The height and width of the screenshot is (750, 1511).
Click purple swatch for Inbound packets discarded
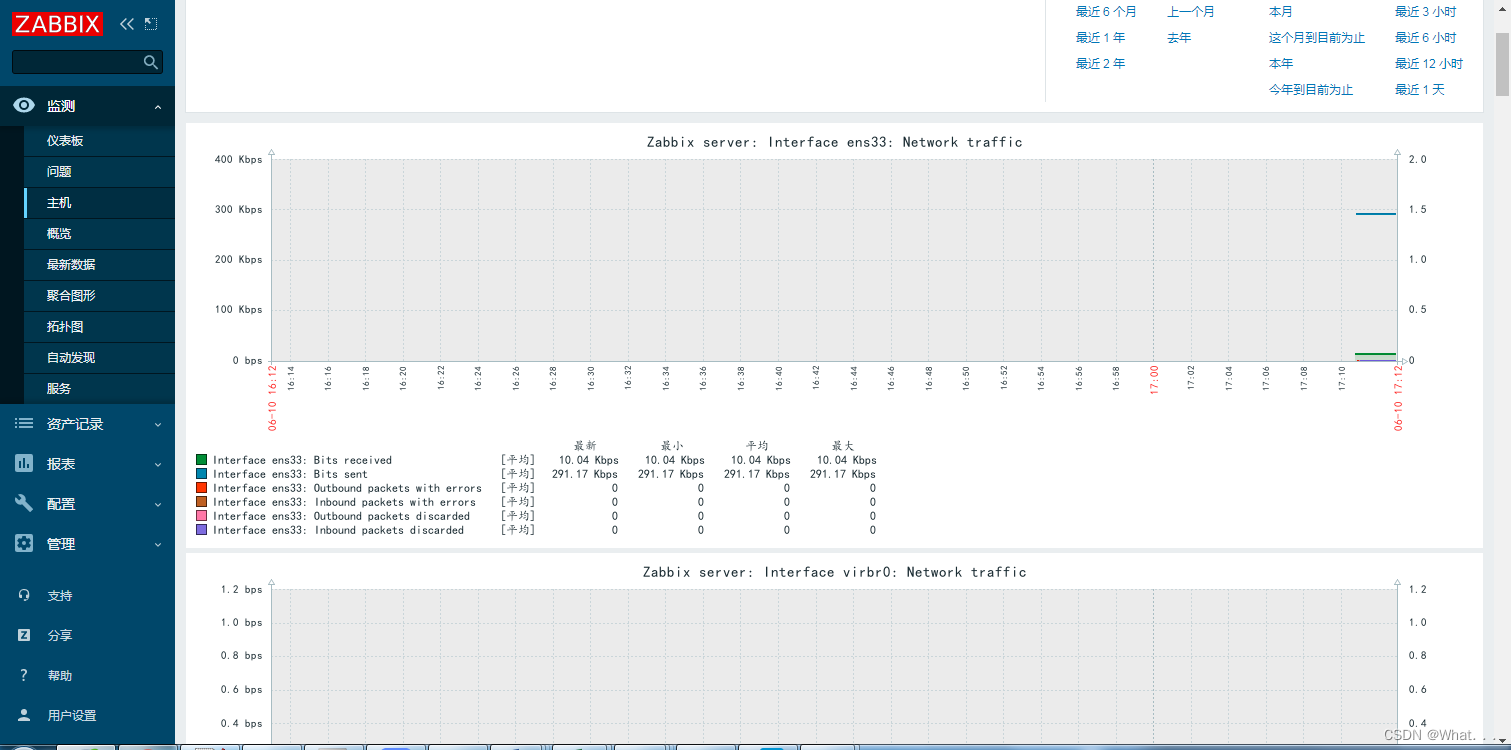pyautogui.click(x=202, y=530)
